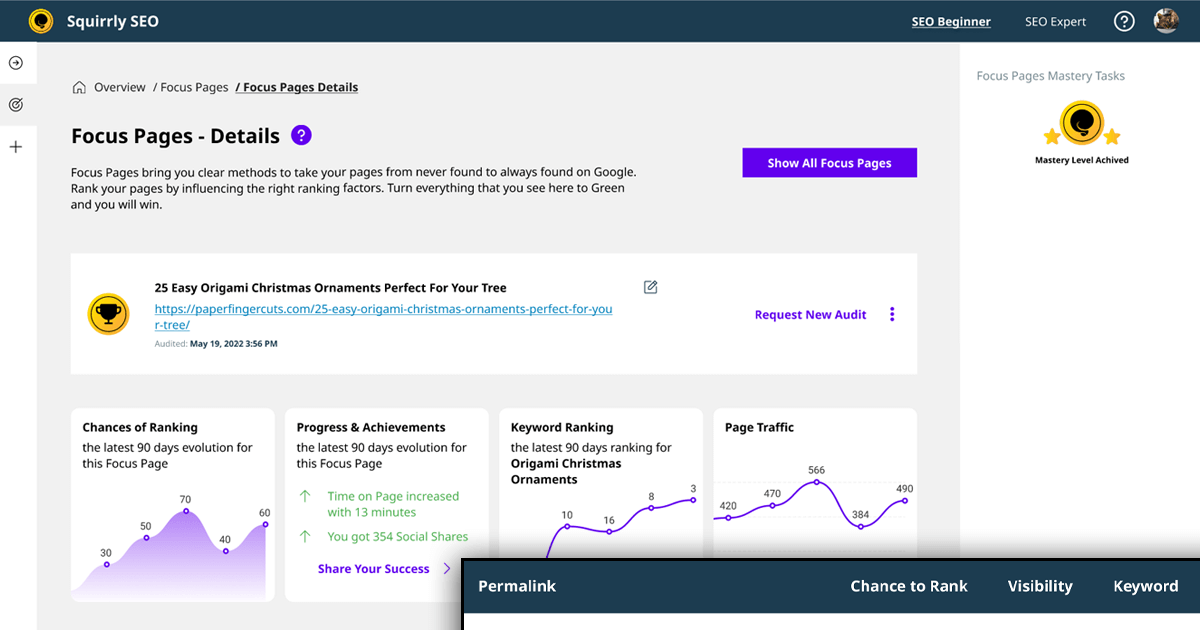Viewport: 1200px width, 630px height.
Task: Click Request New Audit link
Action: [x=811, y=314]
